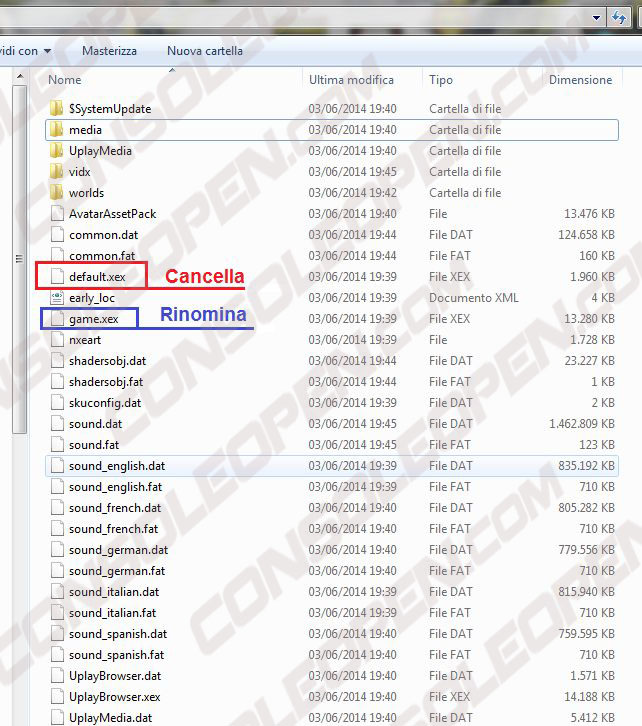
Task: Select the file named sound_spanish.fat
Action: 116,655
